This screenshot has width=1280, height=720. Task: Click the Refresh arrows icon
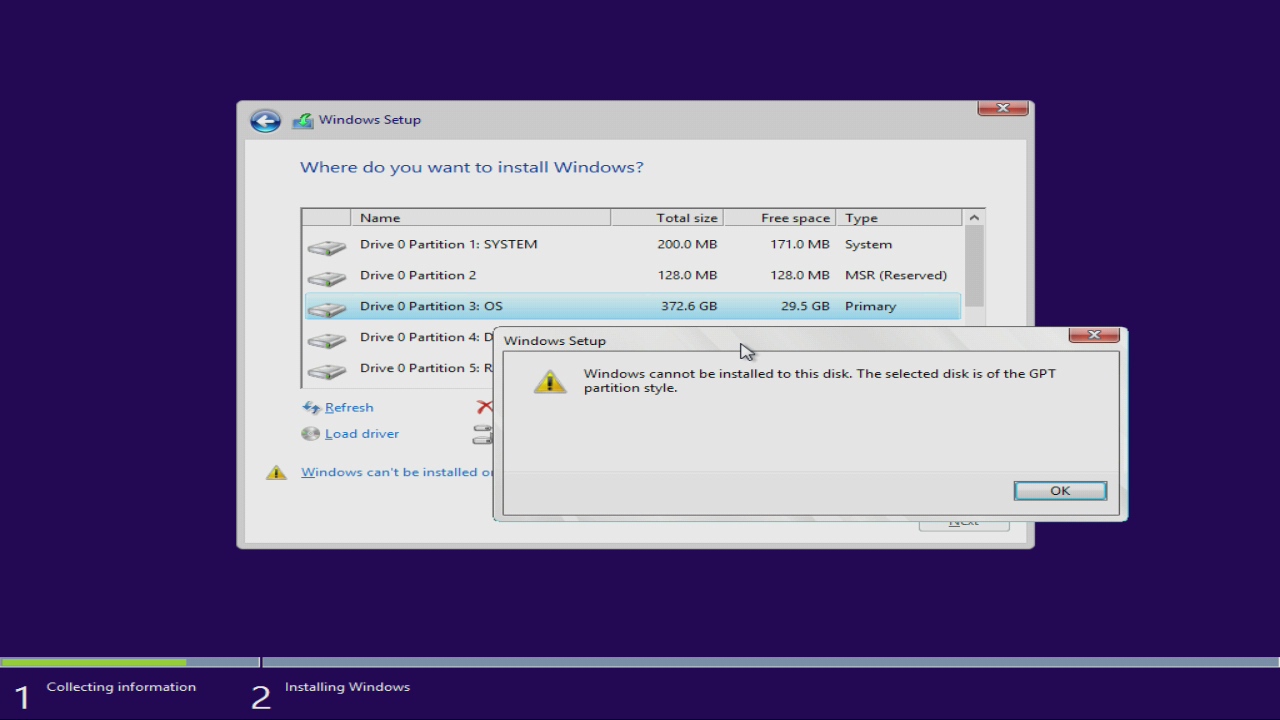(311, 407)
